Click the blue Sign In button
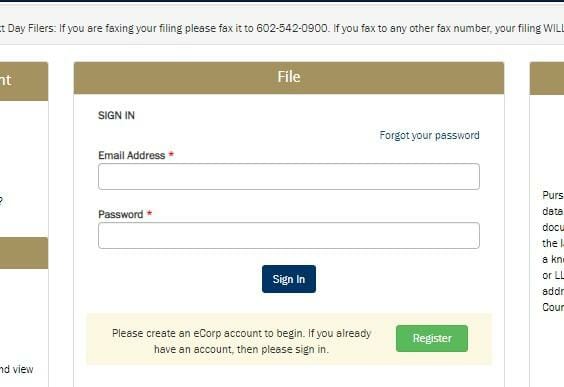 coord(289,279)
